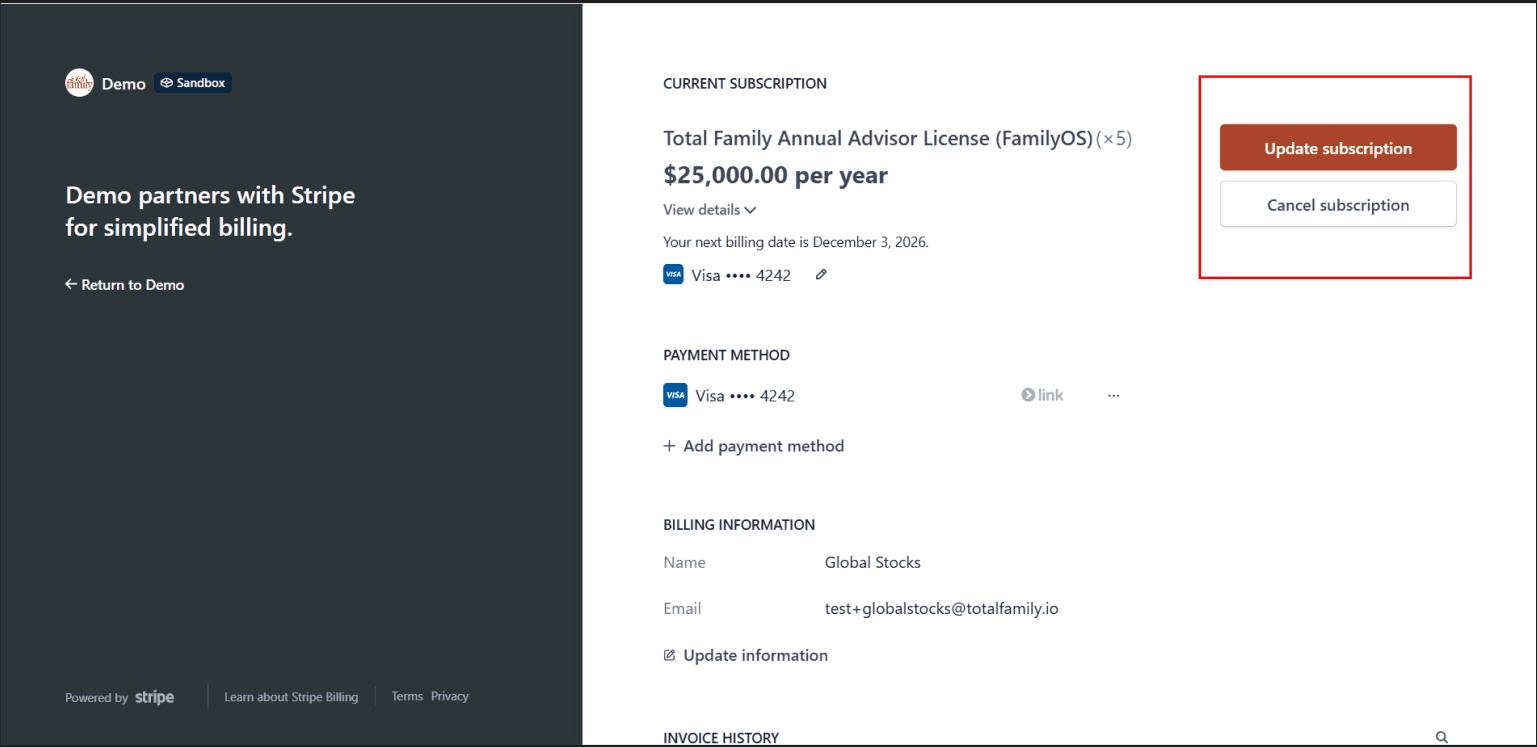Click the Invoice History heading
This screenshot has width=1537, height=747.
point(721,738)
